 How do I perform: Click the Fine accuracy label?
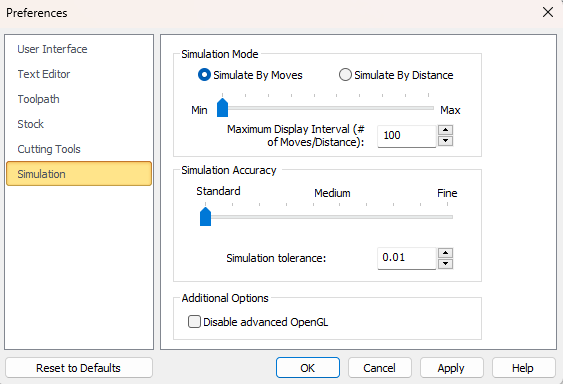(x=447, y=193)
